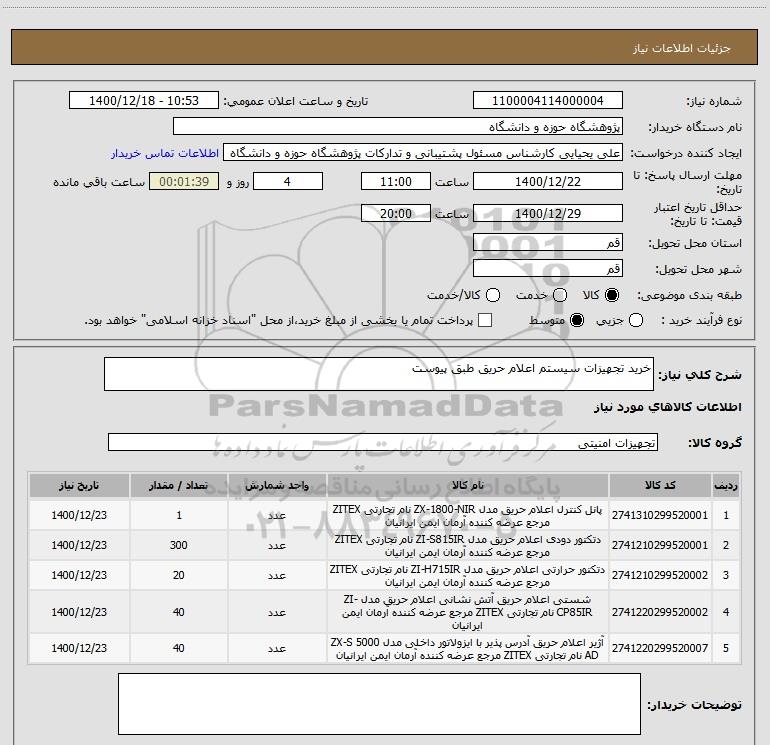Click item code 2741210299520001

660,545
